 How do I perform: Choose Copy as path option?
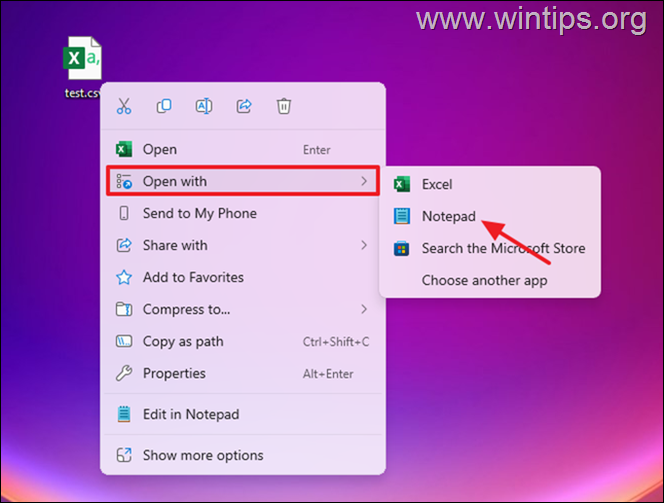pyautogui.click(x=183, y=341)
